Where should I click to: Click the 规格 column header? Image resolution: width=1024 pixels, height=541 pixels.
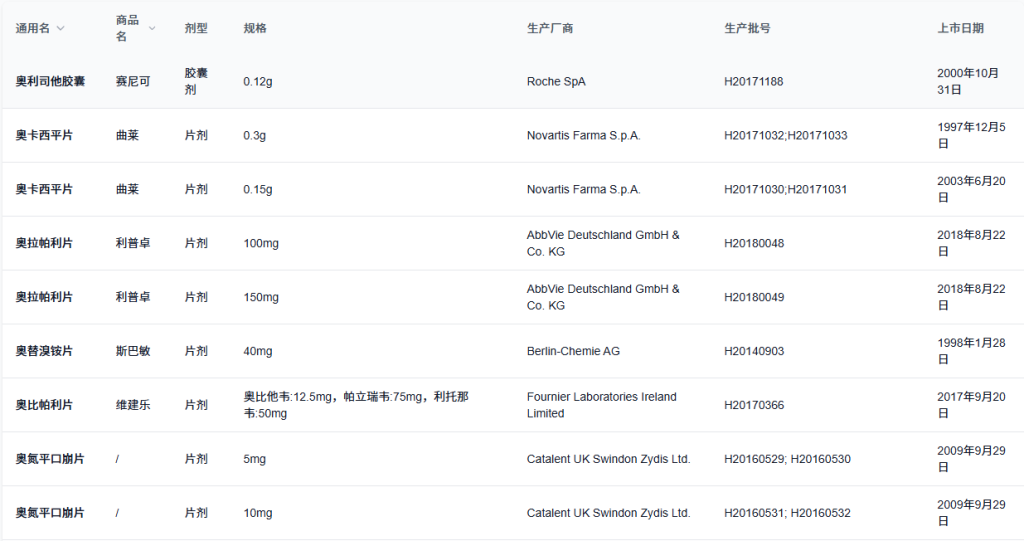coord(255,29)
